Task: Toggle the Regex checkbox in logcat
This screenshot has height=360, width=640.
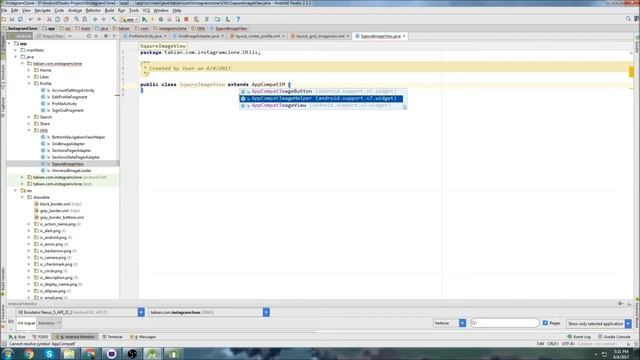Action: click(x=545, y=323)
